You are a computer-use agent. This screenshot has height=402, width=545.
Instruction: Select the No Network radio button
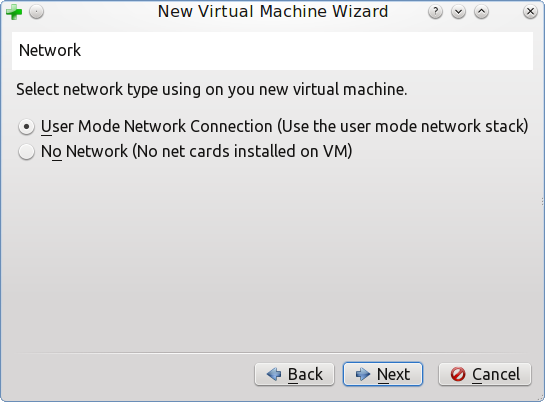(x=26, y=152)
